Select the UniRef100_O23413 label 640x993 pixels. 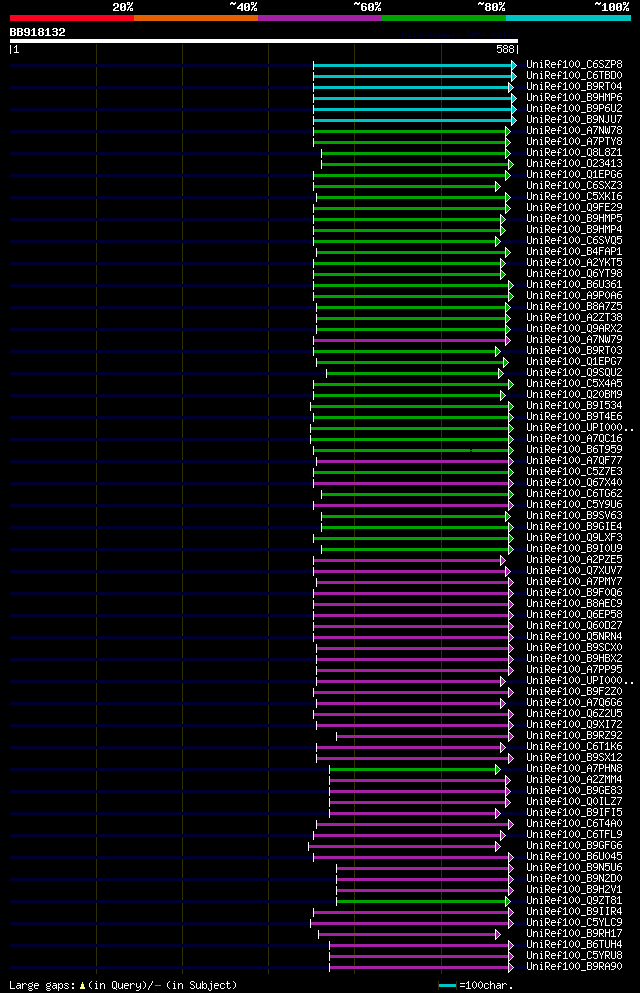[x=574, y=163]
